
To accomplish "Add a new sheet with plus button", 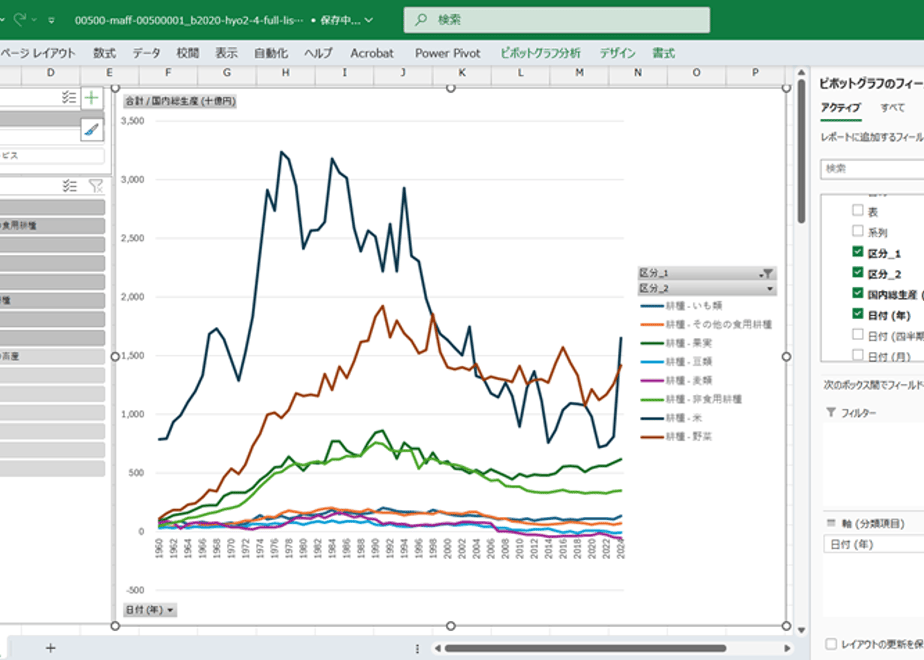I will coord(51,648).
